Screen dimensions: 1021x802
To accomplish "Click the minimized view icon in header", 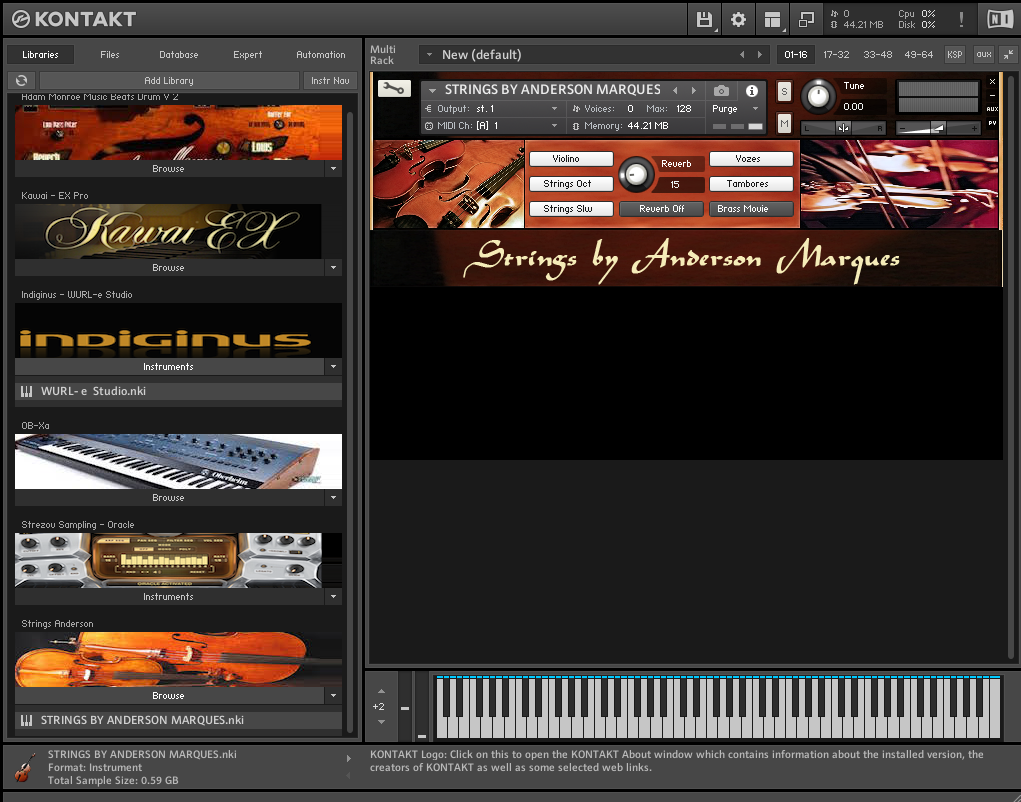I will click(806, 20).
